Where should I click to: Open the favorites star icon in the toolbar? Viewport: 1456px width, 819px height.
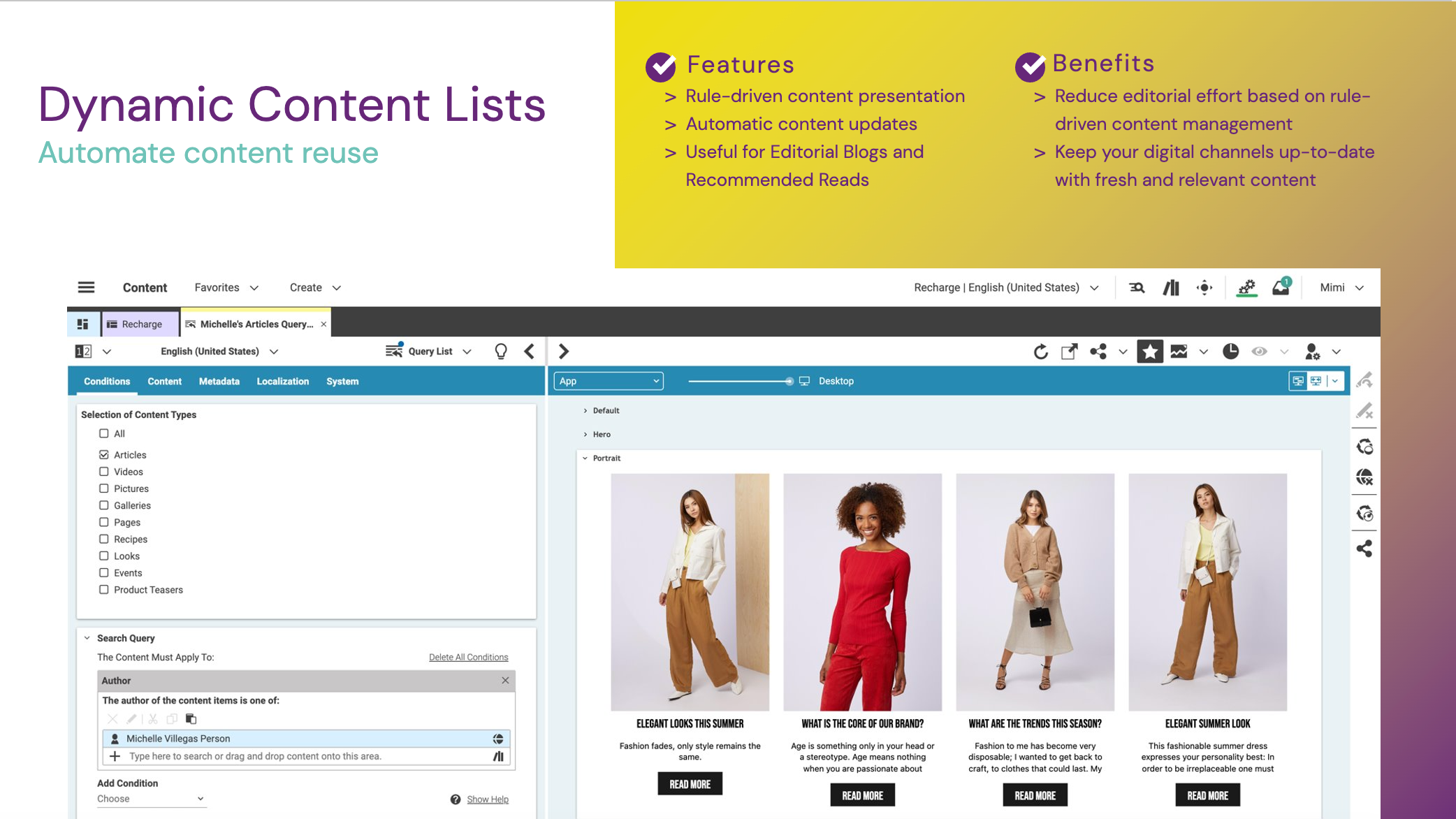(x=1150, y=351)
